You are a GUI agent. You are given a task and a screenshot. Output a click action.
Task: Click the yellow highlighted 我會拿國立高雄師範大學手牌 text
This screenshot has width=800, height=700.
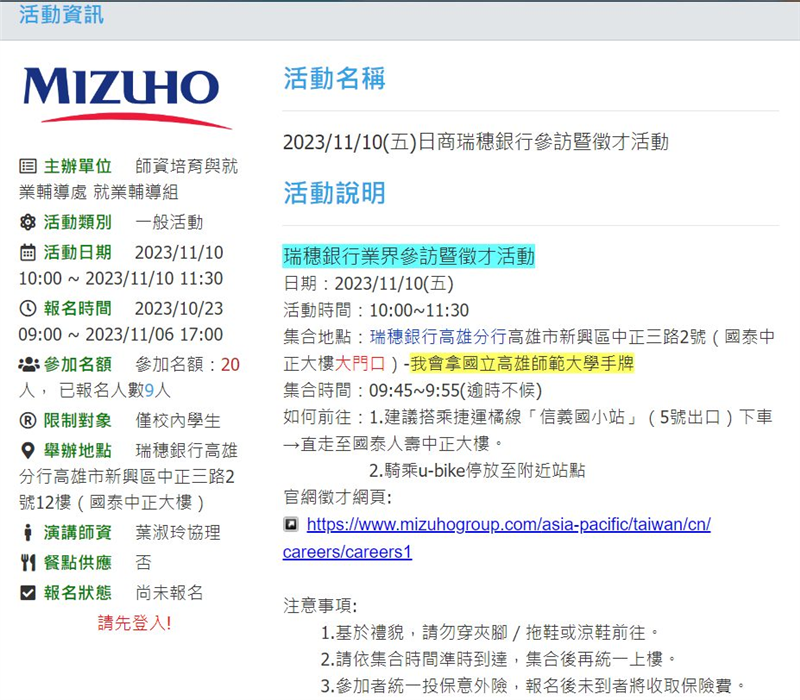coord(522,363)
